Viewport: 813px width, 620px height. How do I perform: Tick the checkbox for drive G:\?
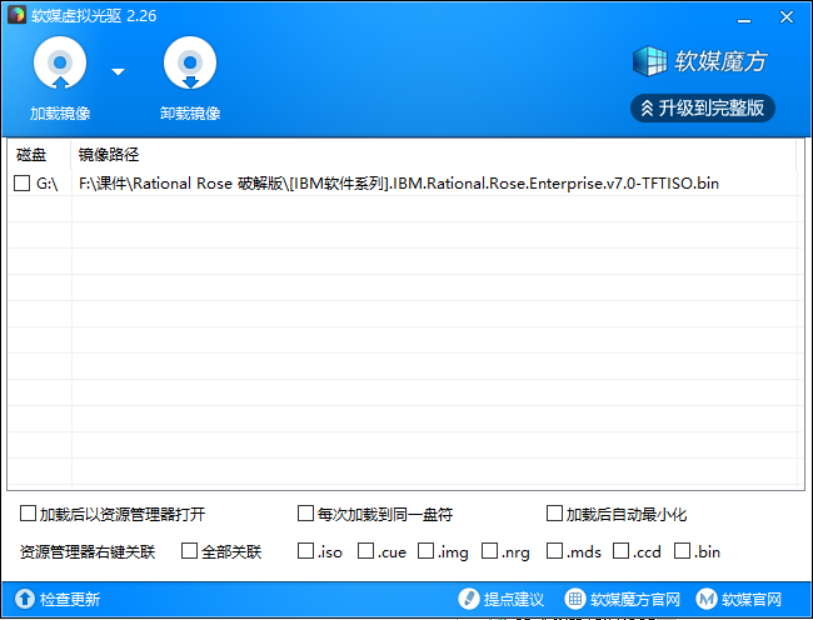pos(22,183)
